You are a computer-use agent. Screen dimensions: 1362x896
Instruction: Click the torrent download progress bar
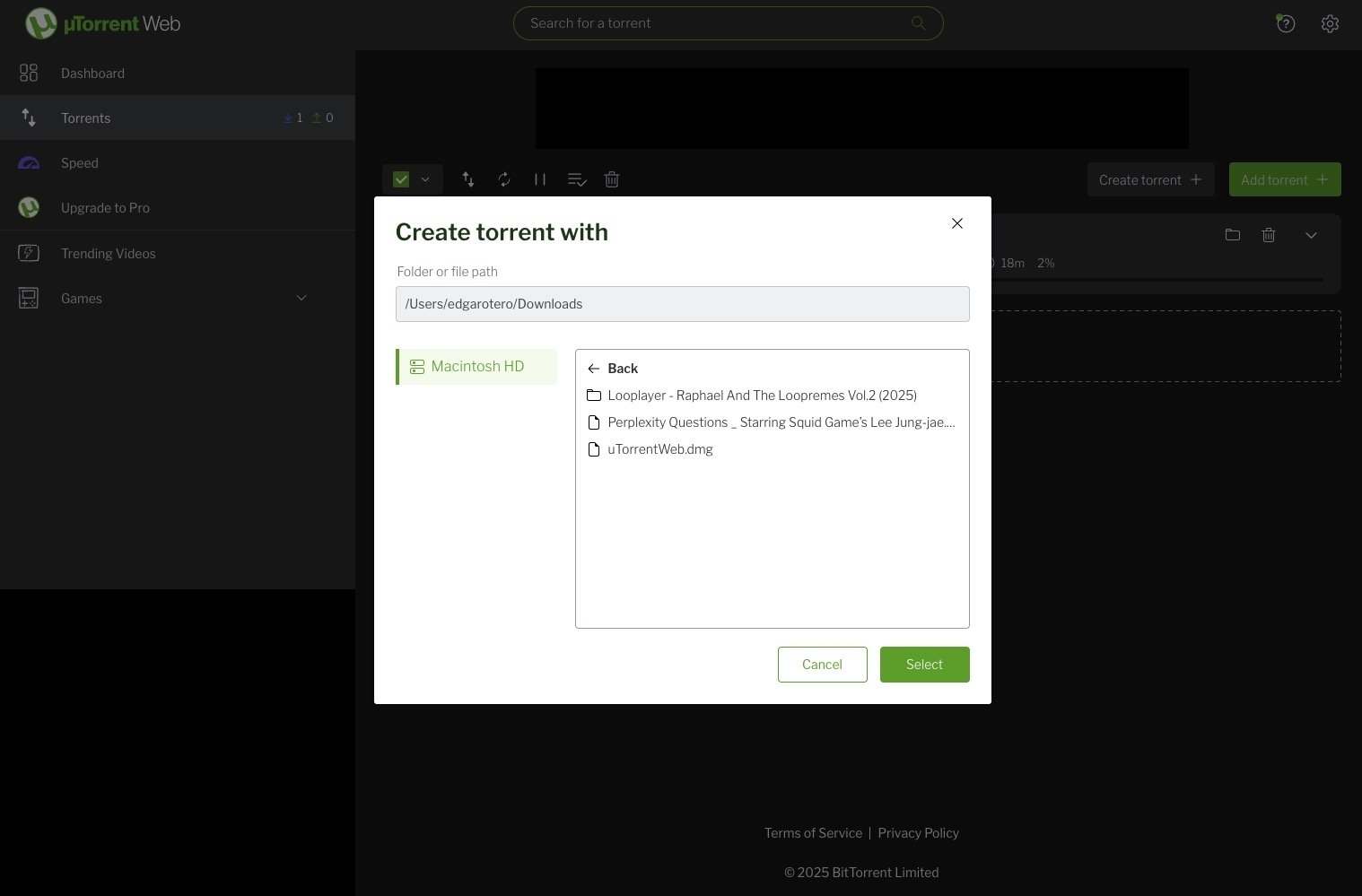tap(1157, 280)
